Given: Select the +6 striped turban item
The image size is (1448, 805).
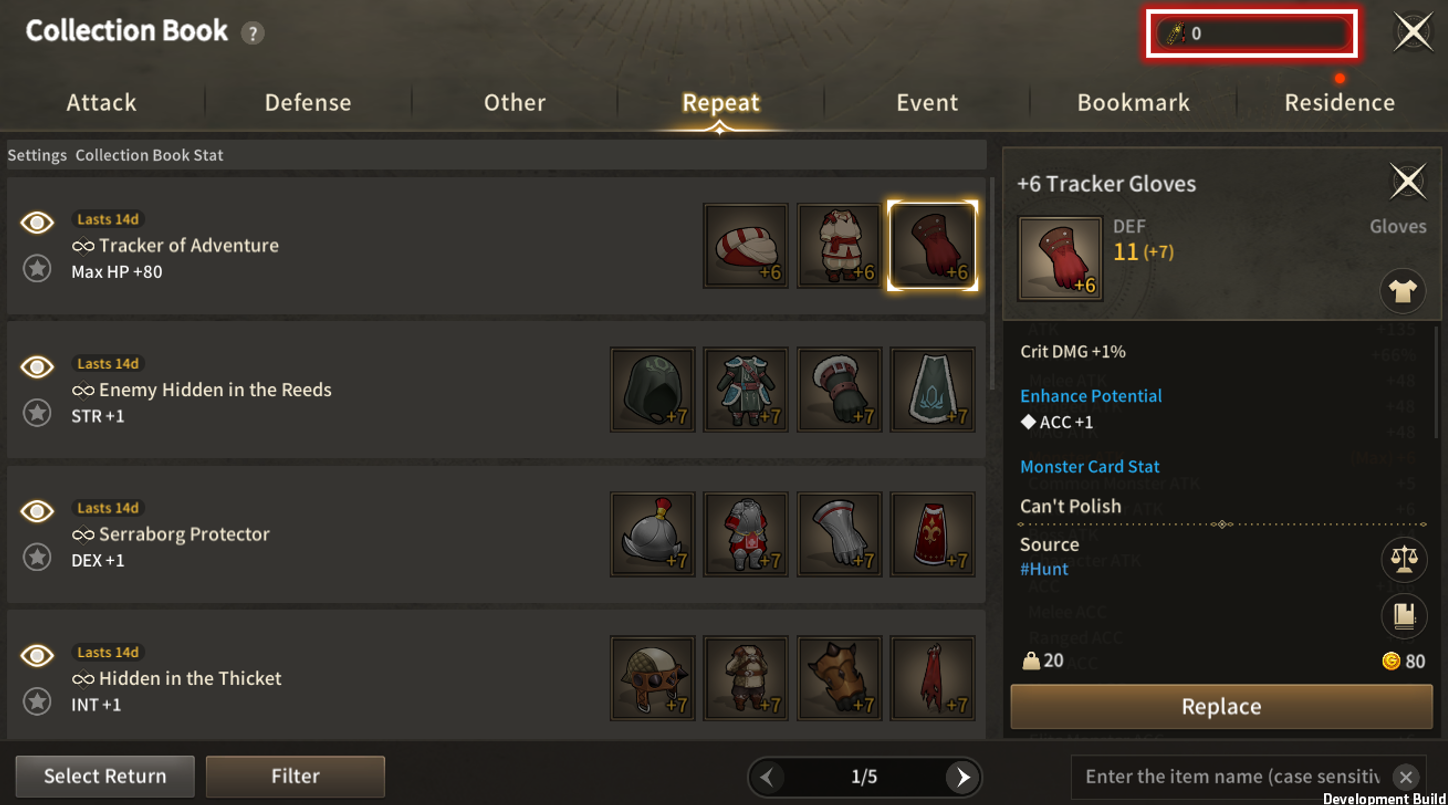Looking at the screenshot, I should pyautogui.click(x=746, y=246).
